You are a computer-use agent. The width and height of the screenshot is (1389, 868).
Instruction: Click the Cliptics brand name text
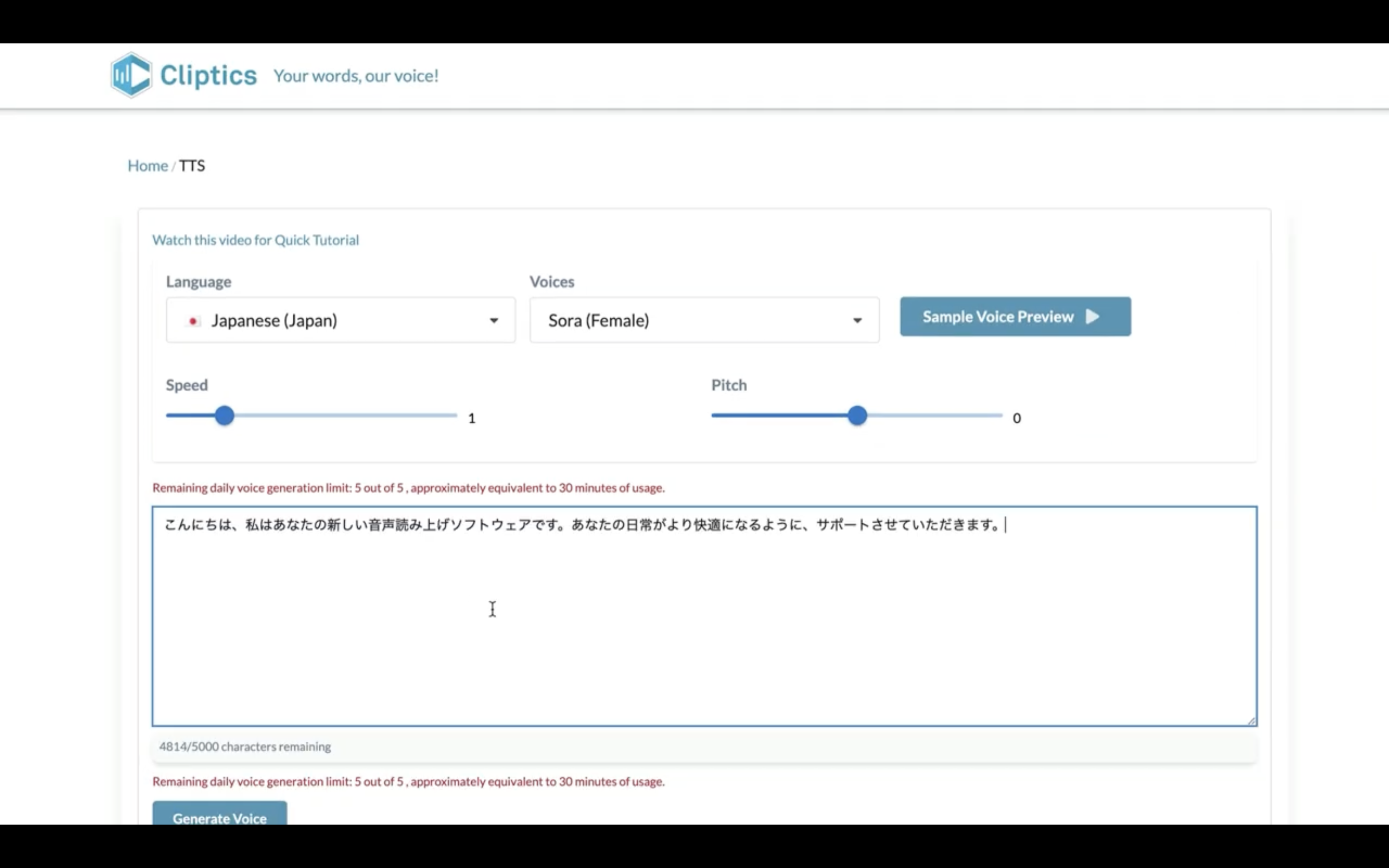[208, 75]
